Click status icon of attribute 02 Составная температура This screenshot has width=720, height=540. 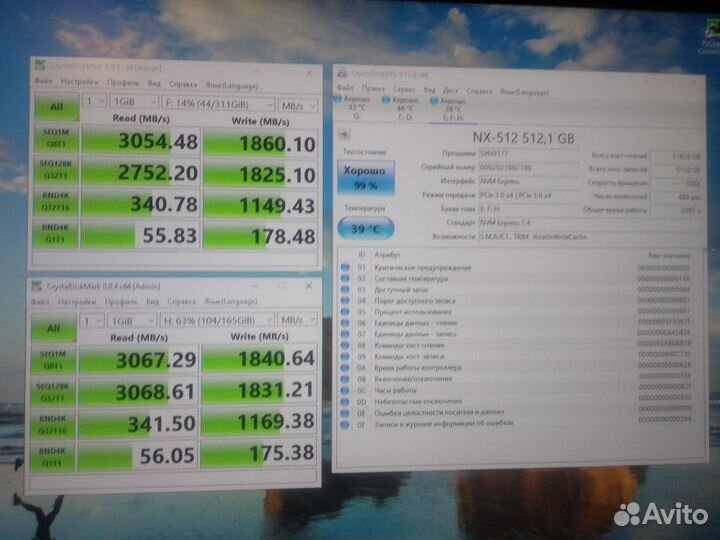345,278
